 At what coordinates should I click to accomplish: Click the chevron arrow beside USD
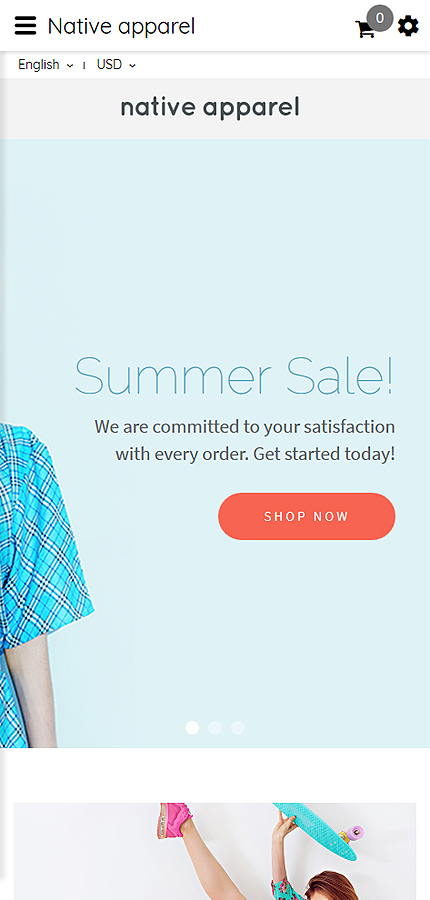(133, 66)
